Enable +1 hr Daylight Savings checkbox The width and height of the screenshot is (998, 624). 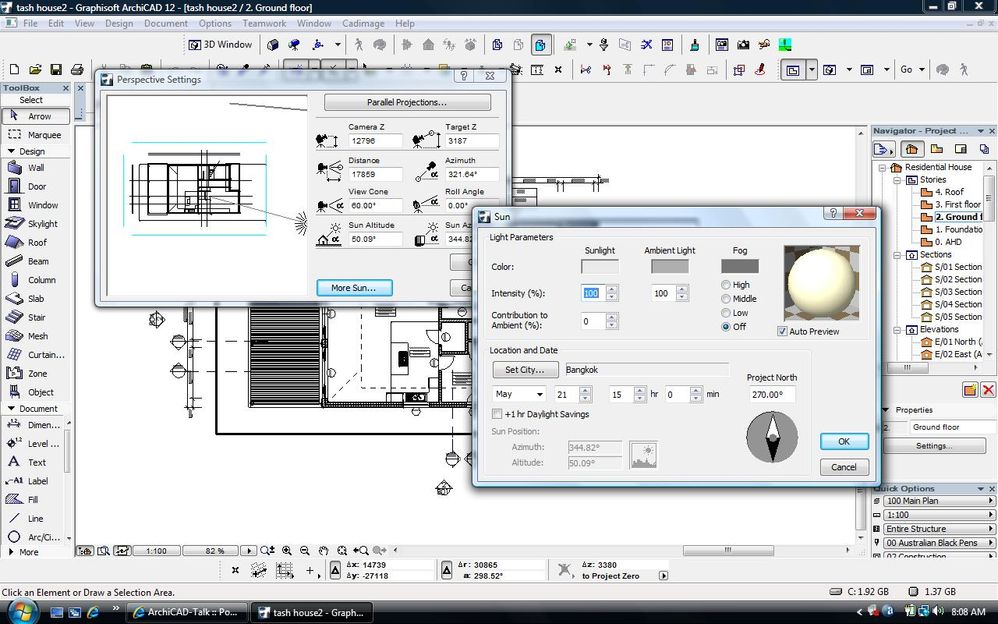[497, 414]
